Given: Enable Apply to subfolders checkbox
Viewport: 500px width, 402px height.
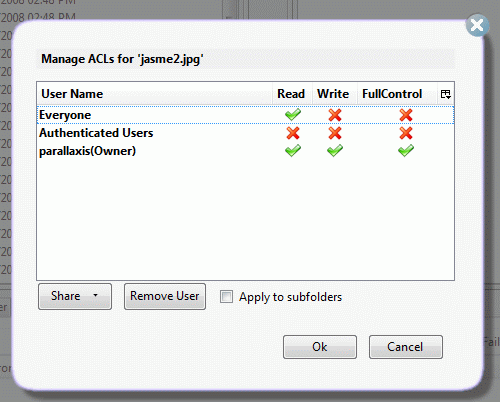Looking at the screenshot, I should click(226, 297).
